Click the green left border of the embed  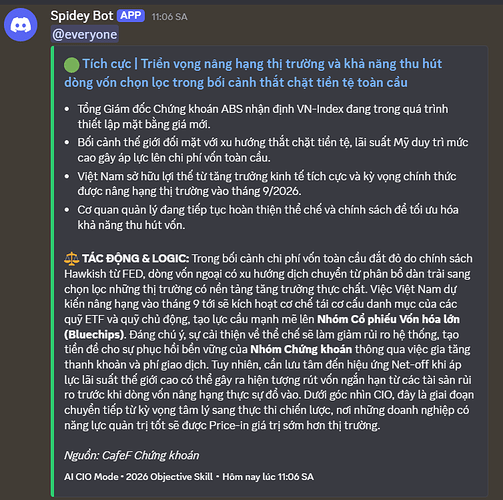pyautogui.click(x=52, y=271)
